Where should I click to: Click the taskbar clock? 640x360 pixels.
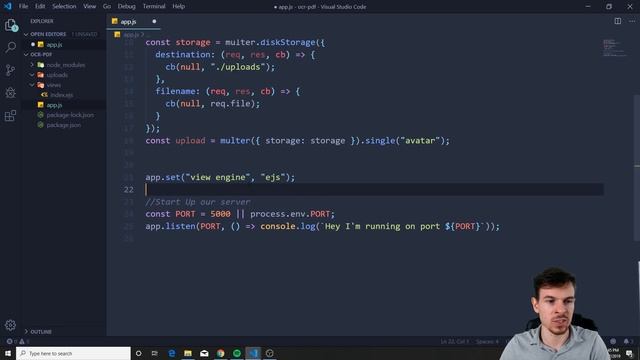click(x=614, y=353)
